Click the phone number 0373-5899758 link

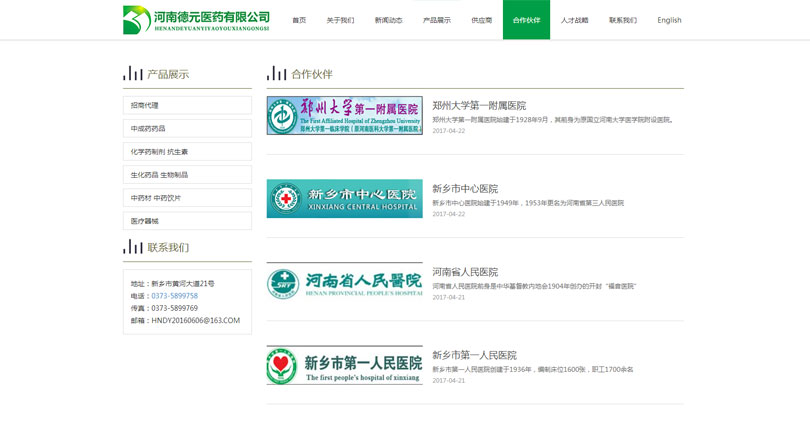(175, 296)
